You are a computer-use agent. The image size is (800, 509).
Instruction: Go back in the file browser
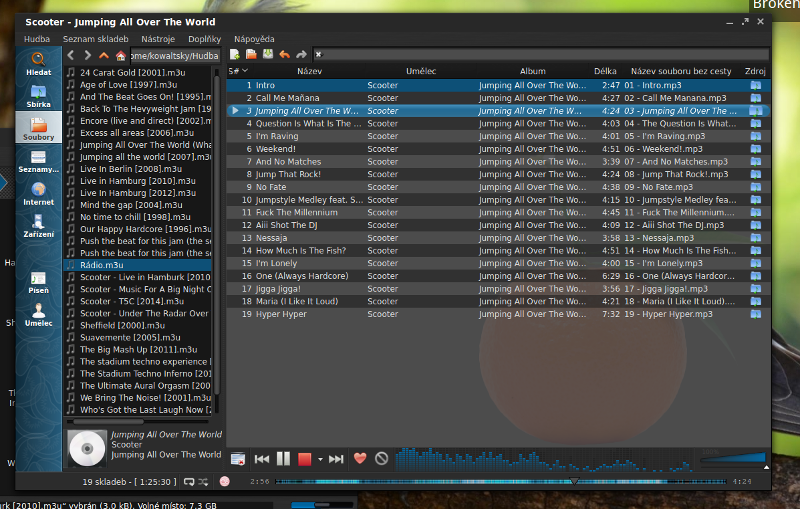coord(71,55)
